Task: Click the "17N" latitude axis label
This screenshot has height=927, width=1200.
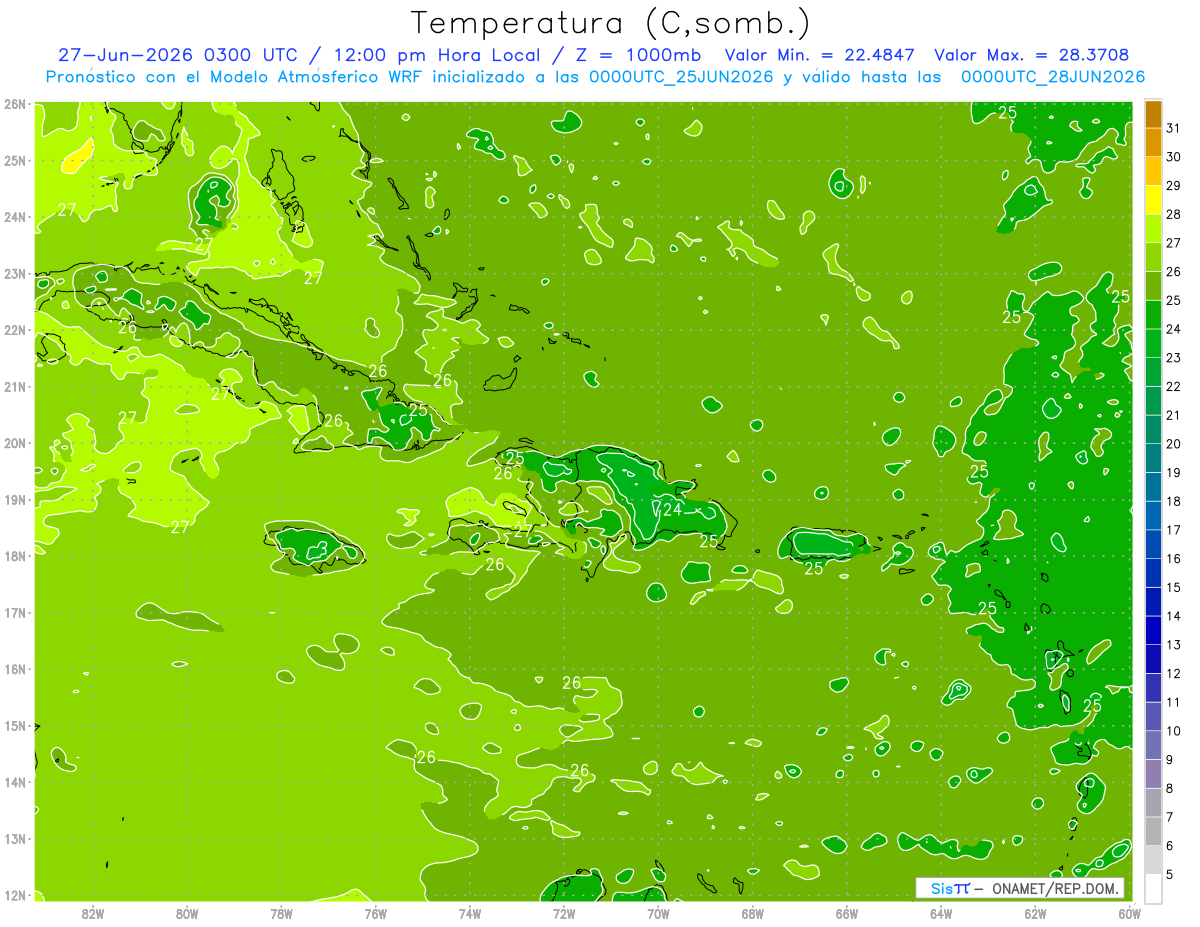Action: 16,612
